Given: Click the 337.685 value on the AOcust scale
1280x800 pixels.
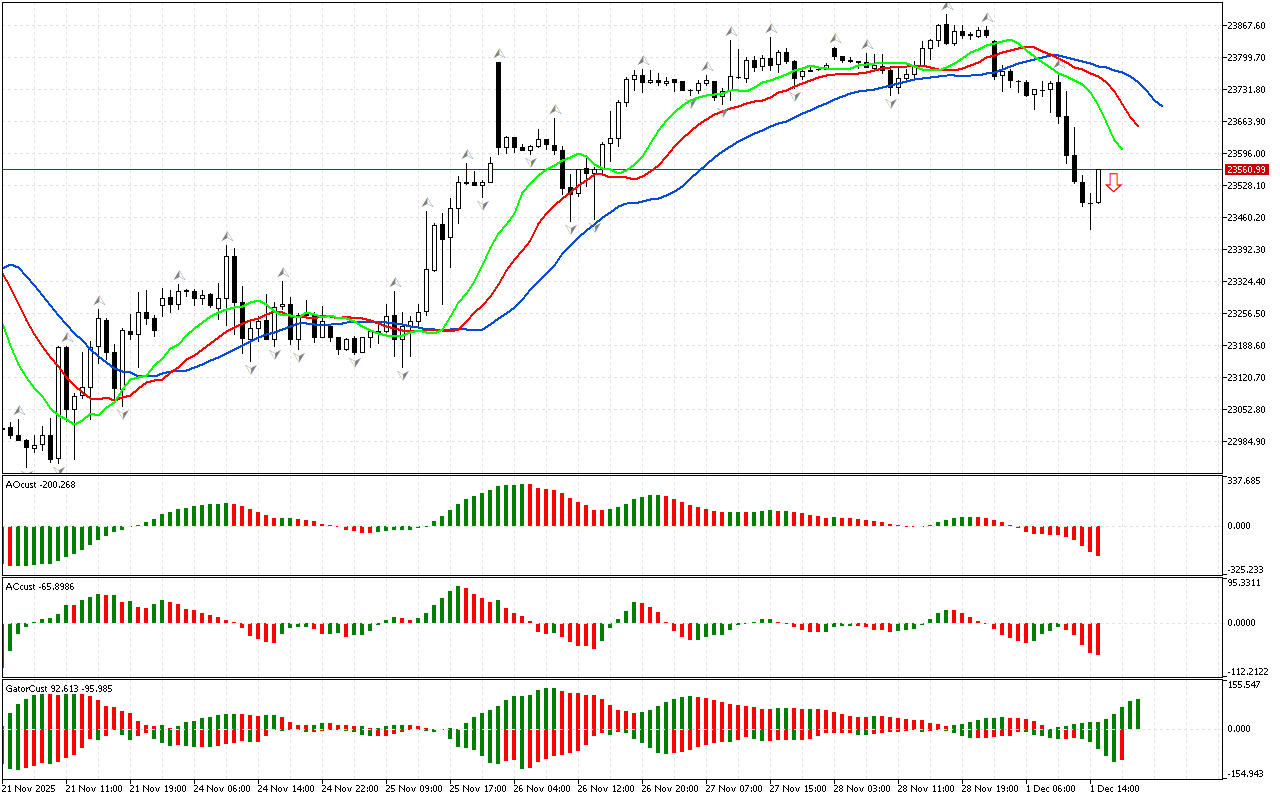Looking at the screenshot, I should (x=1245, y=481).
